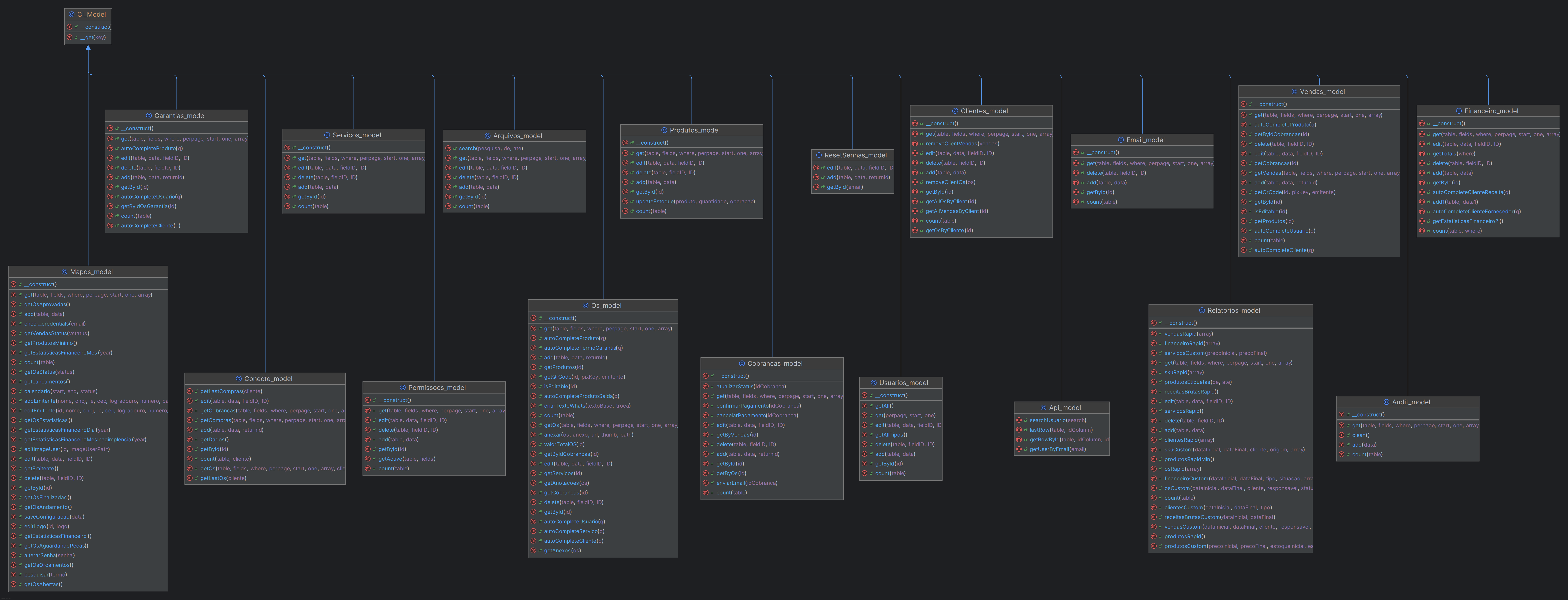Click the class icon beside ResetSenhas_model
Screen dimensions: 1568x600
pyautogui.click(x=819, y=155)
